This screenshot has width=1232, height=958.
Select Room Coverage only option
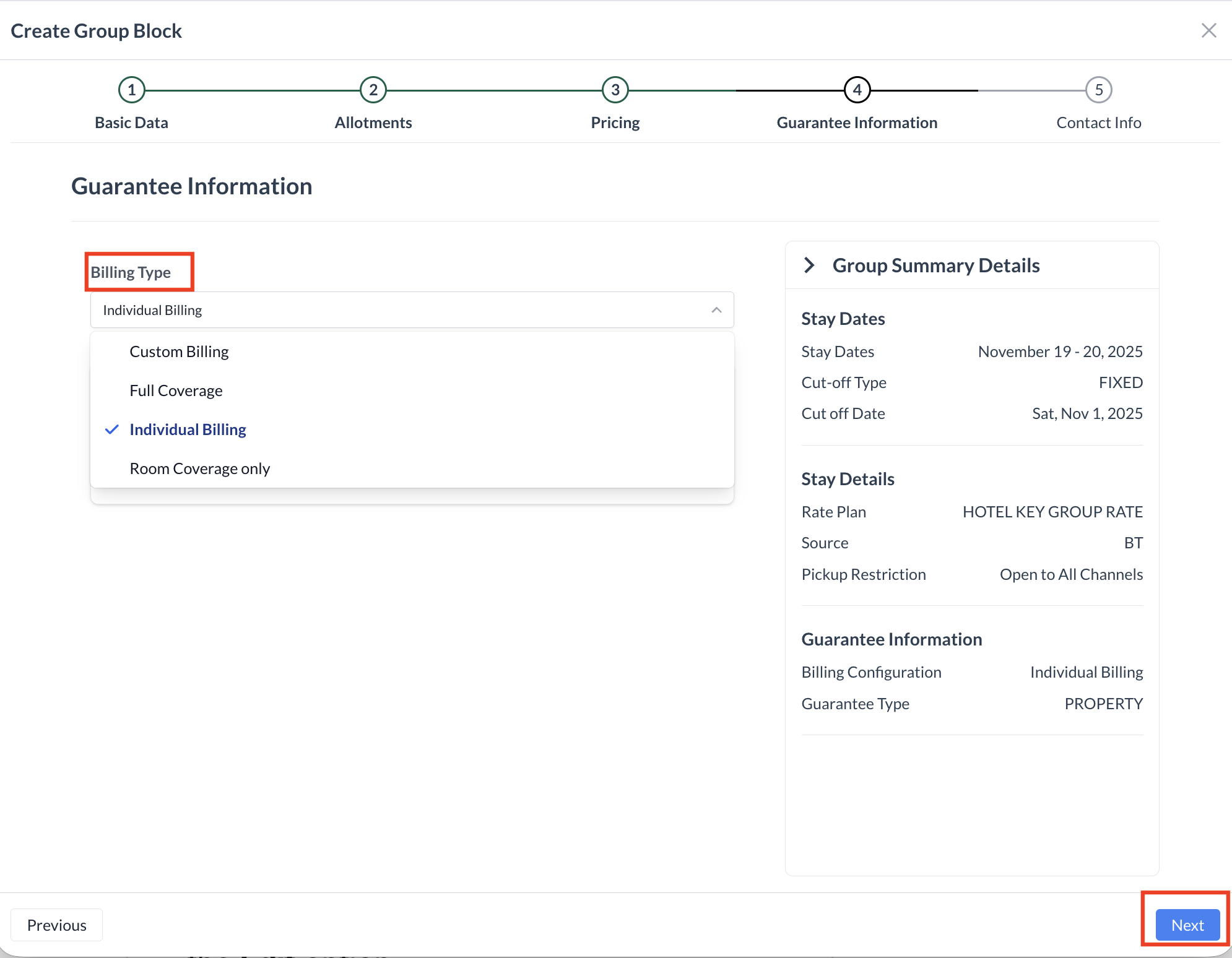199,468
